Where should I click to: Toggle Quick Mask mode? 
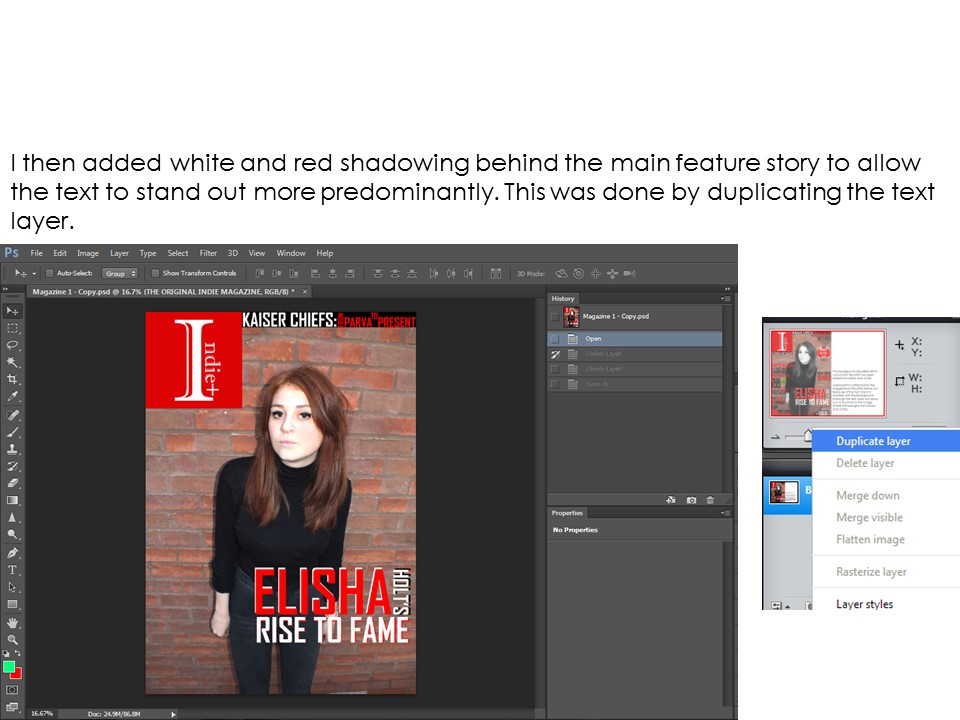point(12,689)
